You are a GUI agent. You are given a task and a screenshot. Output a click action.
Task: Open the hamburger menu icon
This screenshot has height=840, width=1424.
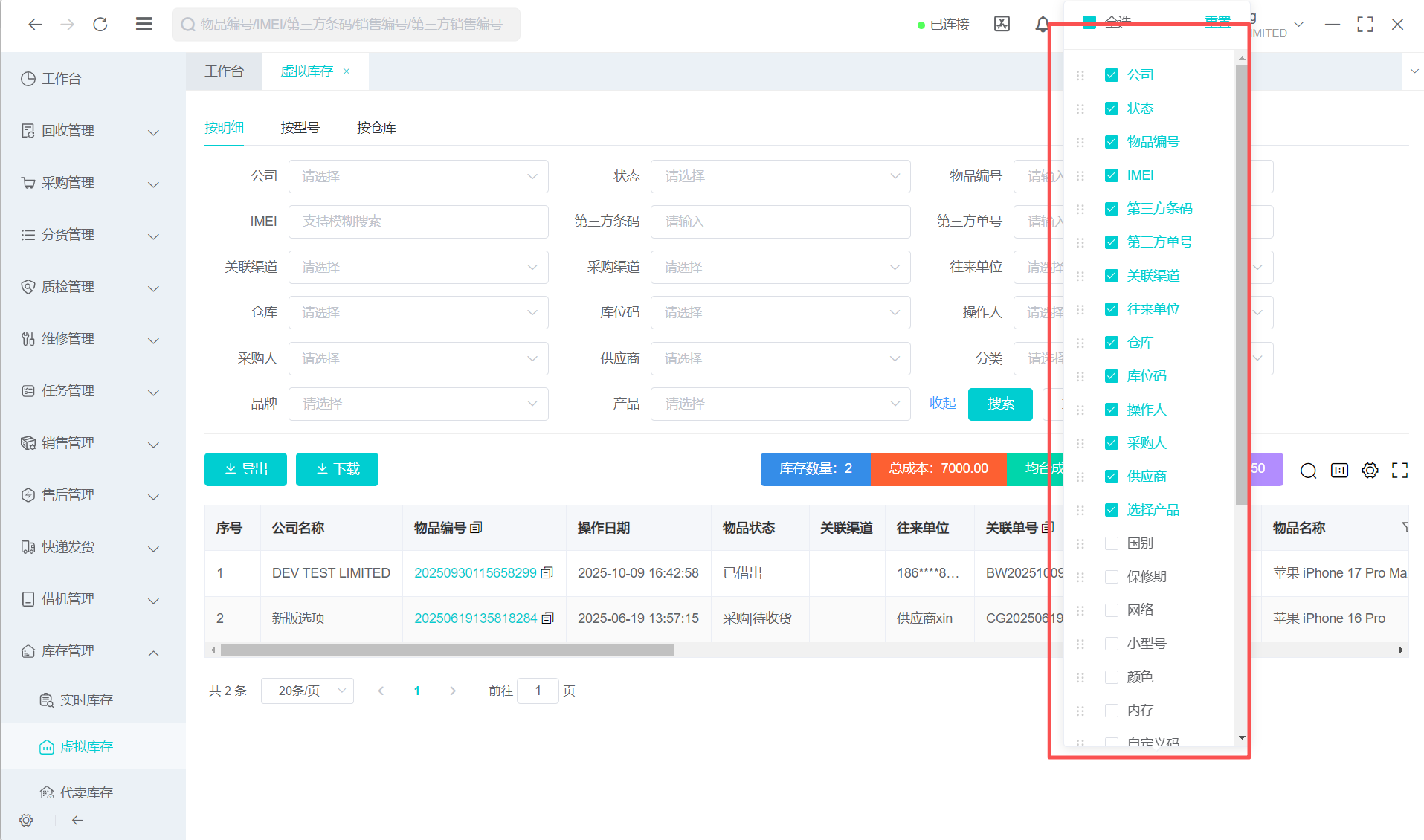[x=144, y=25]
